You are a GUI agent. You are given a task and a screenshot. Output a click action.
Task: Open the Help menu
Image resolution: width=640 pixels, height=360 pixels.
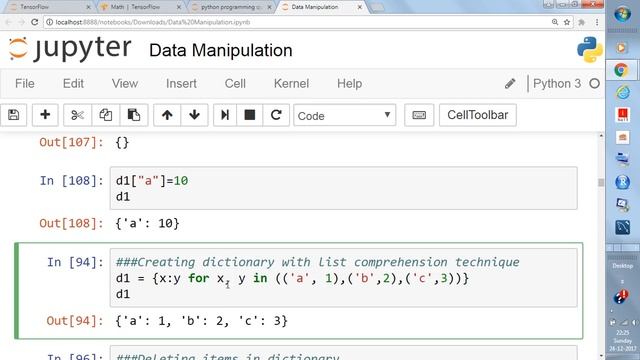(349, 84)
